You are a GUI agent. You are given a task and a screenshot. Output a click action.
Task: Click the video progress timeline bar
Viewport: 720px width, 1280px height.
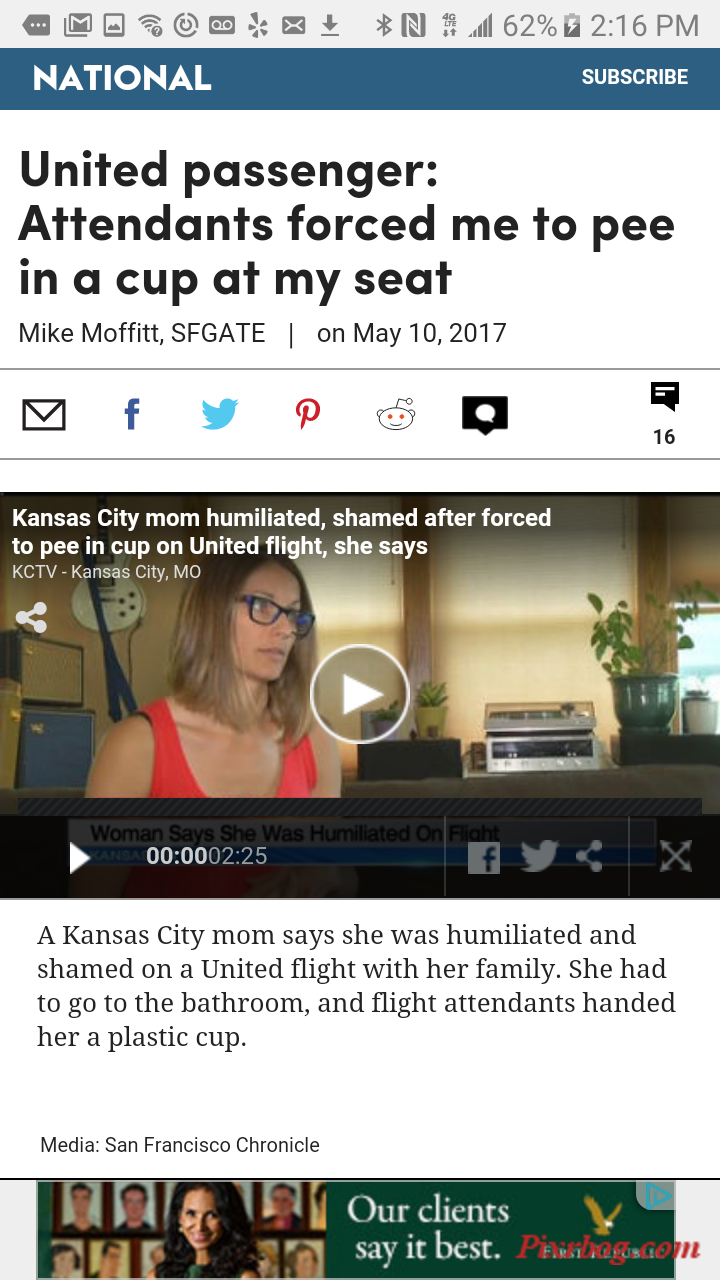[360, 806]
